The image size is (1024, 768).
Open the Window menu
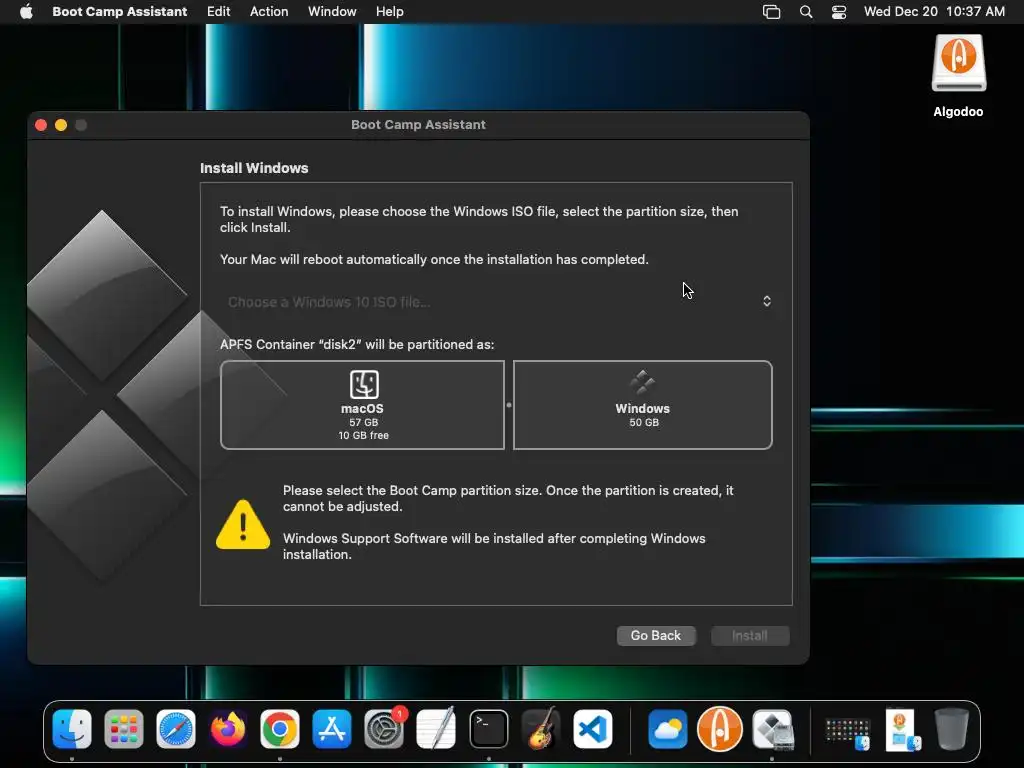click(x=332, y=11)
